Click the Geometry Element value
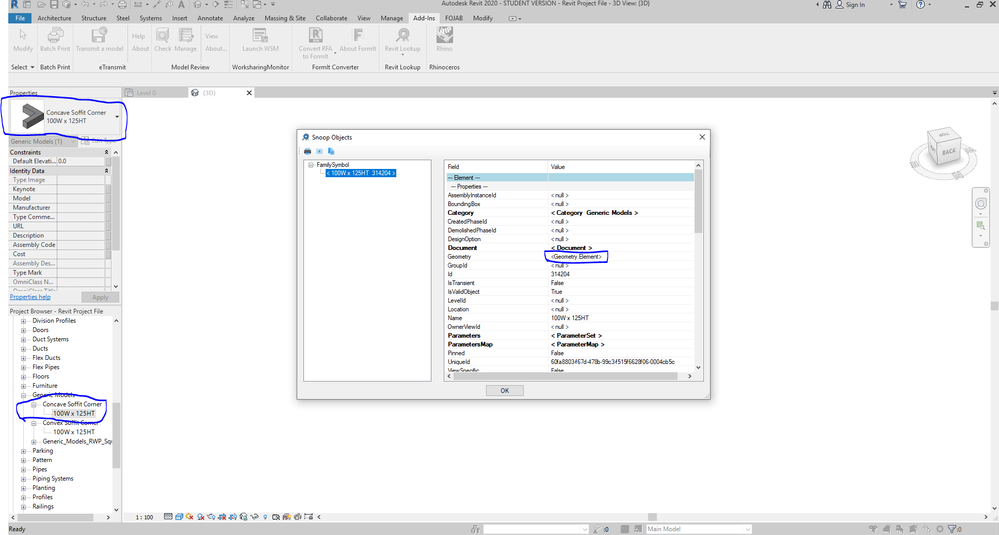 pyautogui.click(x=576, y=257)
